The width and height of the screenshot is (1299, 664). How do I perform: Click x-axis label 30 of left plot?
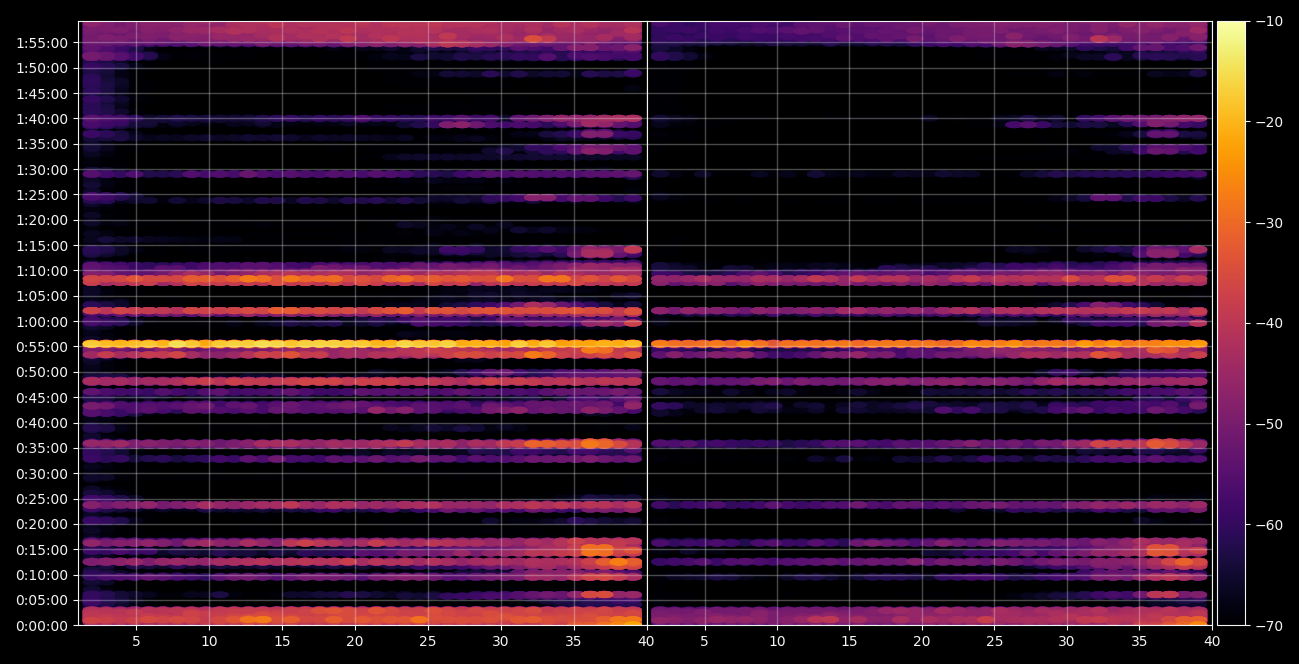pos(501,640)
